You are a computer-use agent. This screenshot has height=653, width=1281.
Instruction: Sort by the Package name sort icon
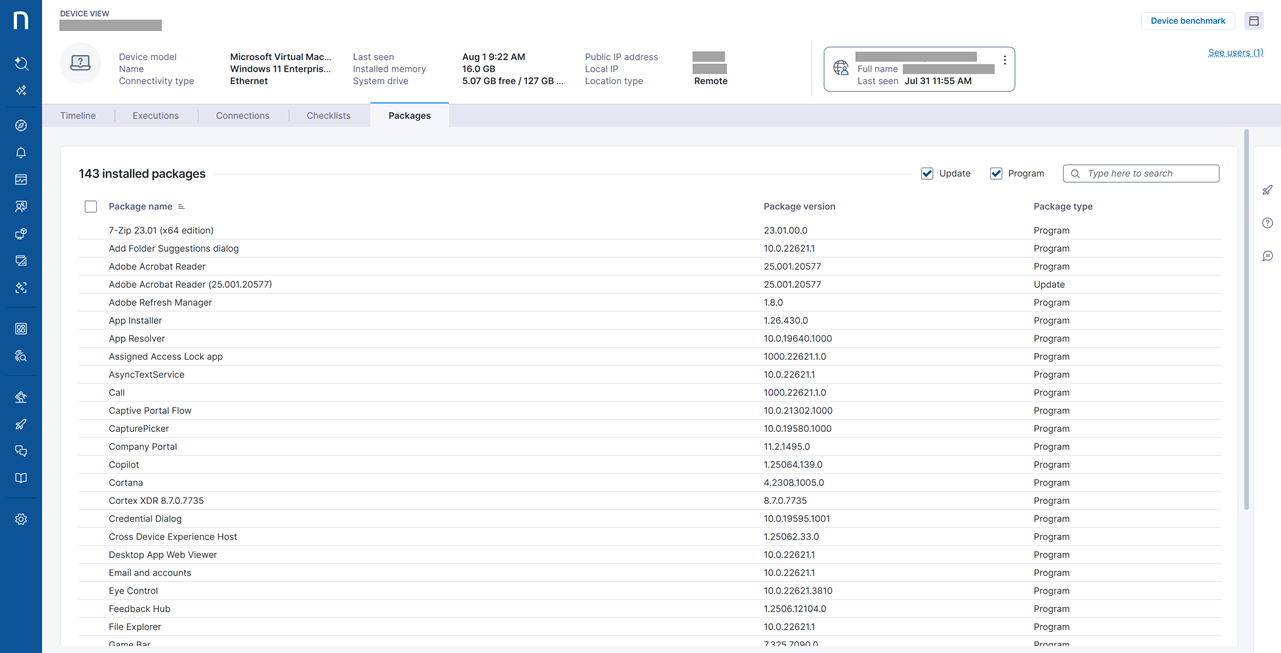(181, 207)
